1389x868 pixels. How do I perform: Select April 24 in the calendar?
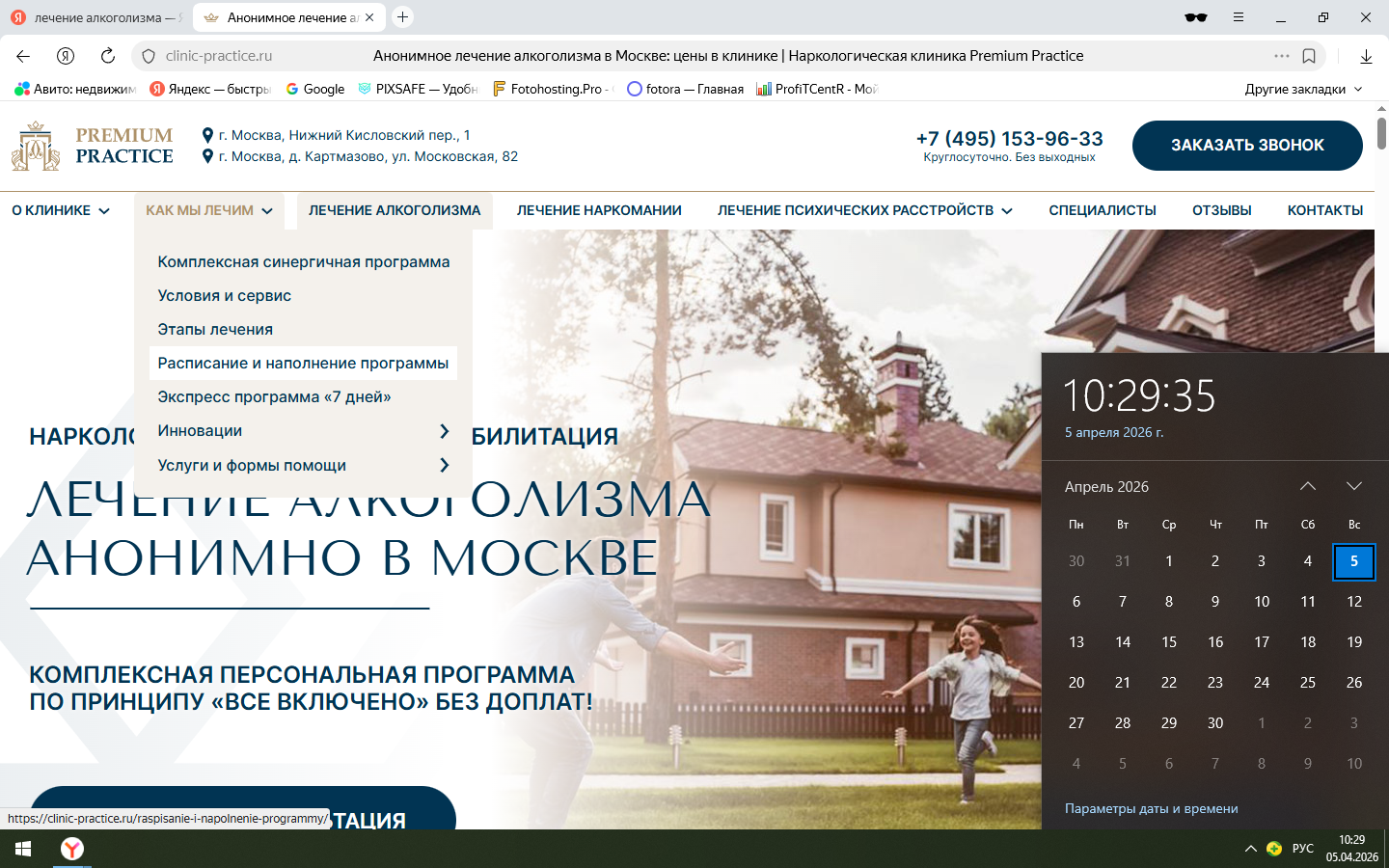point(1262,683)
